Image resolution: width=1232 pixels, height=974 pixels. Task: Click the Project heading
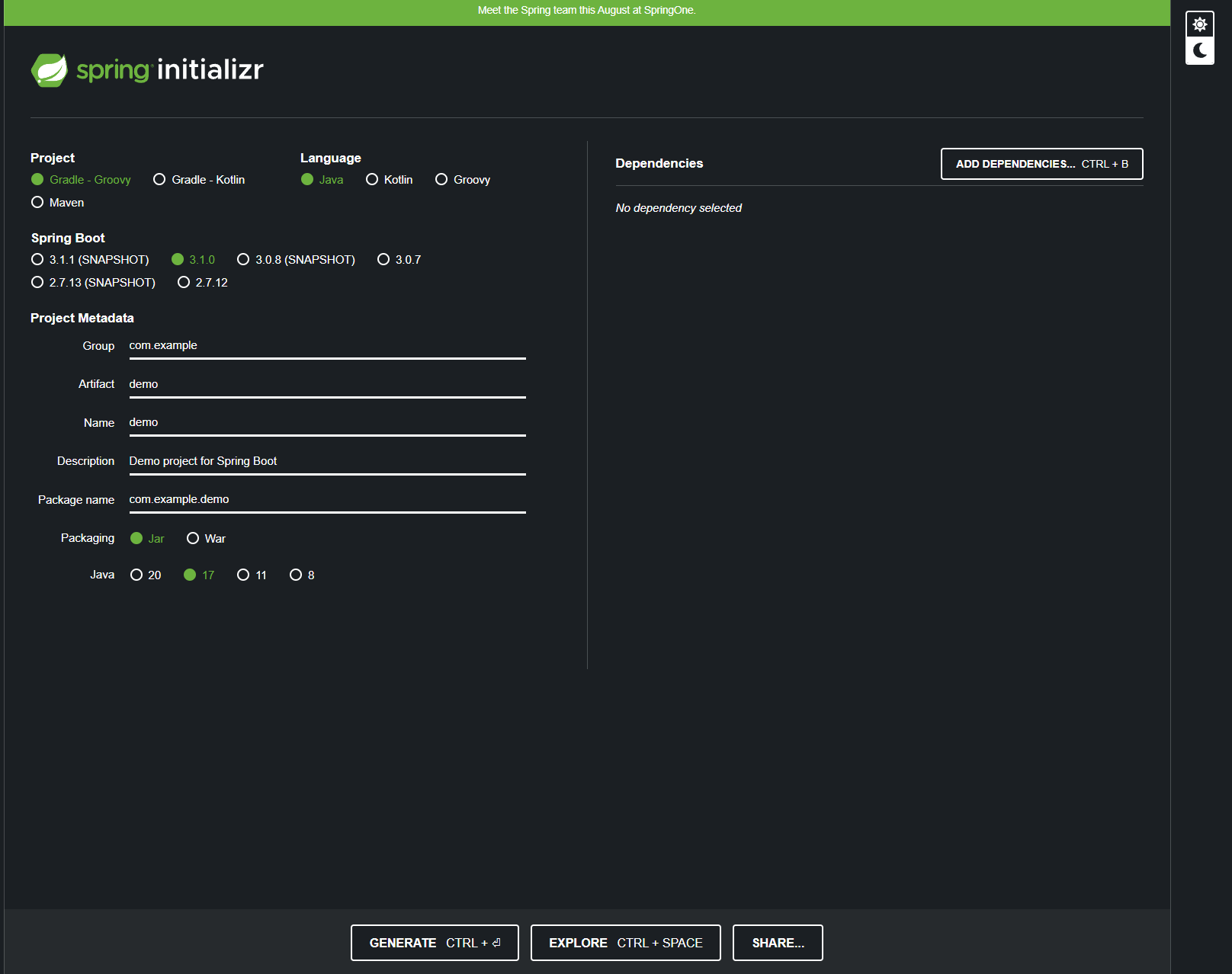[x=53, y=159]
